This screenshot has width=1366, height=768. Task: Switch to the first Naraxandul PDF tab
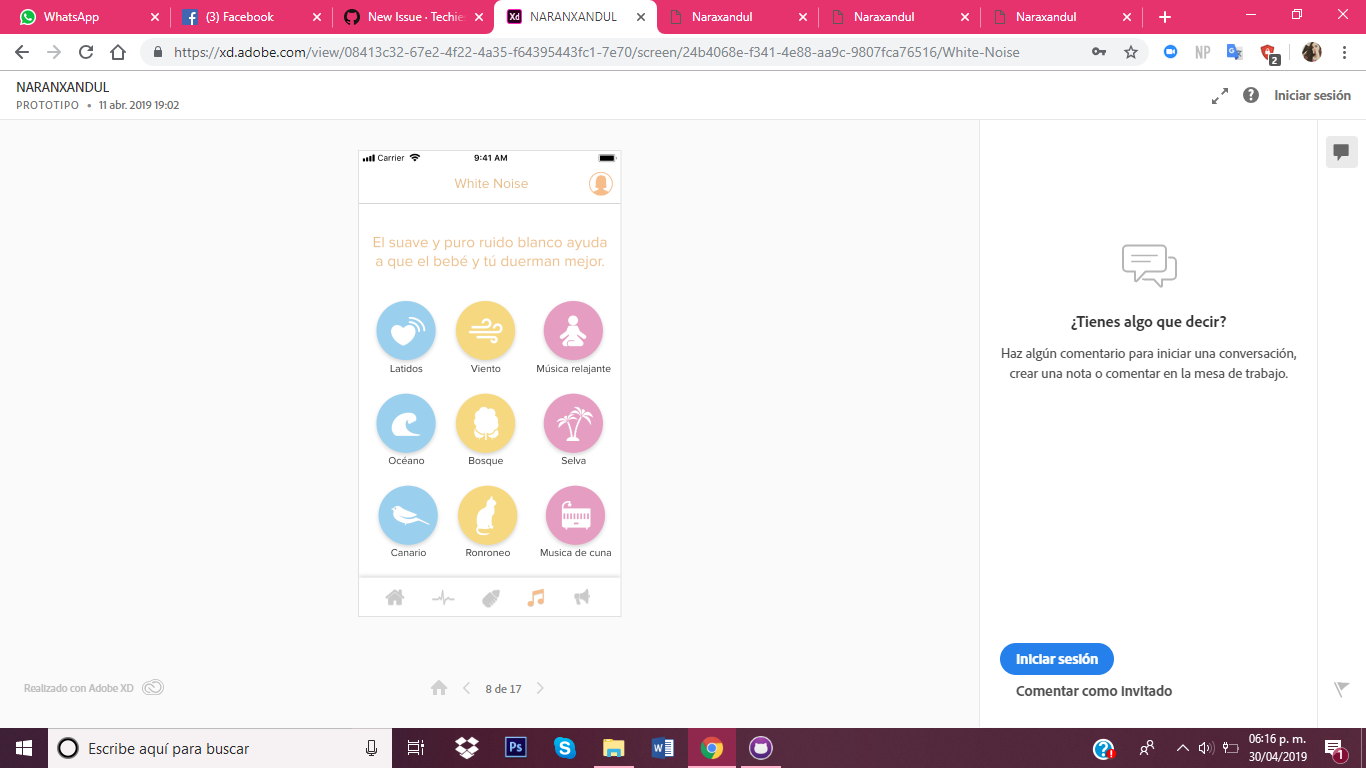[x=738, y=17]
